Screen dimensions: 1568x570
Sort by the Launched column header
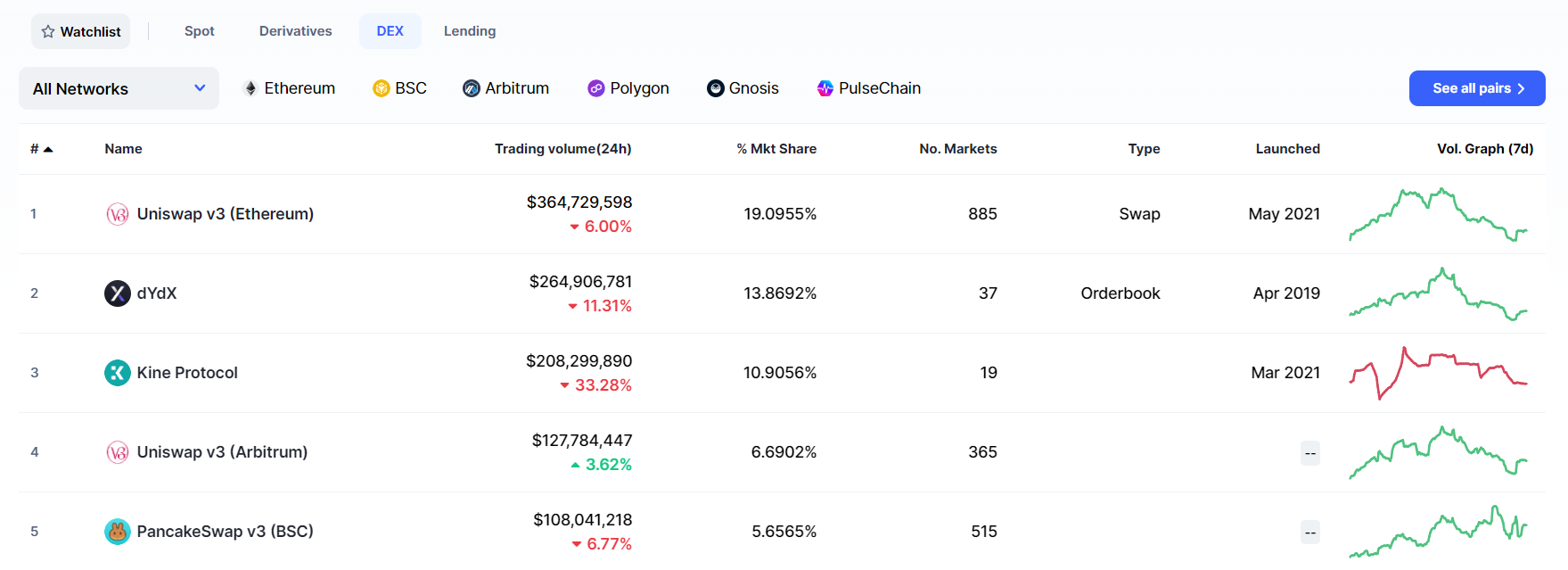click(1288, 149)
